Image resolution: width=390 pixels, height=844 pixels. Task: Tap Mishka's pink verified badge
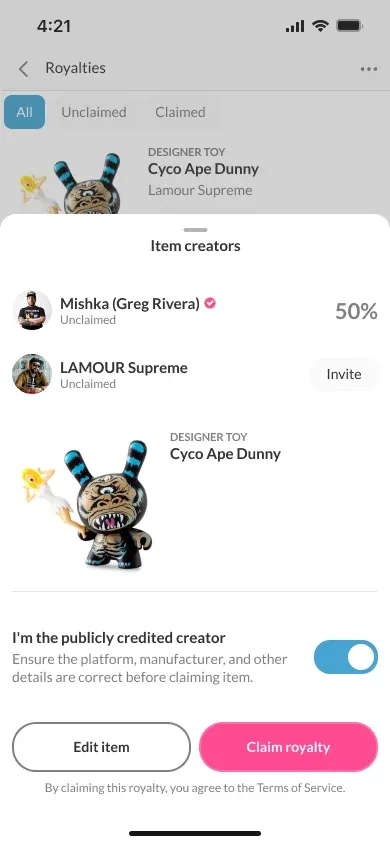(x=211, y=304)
